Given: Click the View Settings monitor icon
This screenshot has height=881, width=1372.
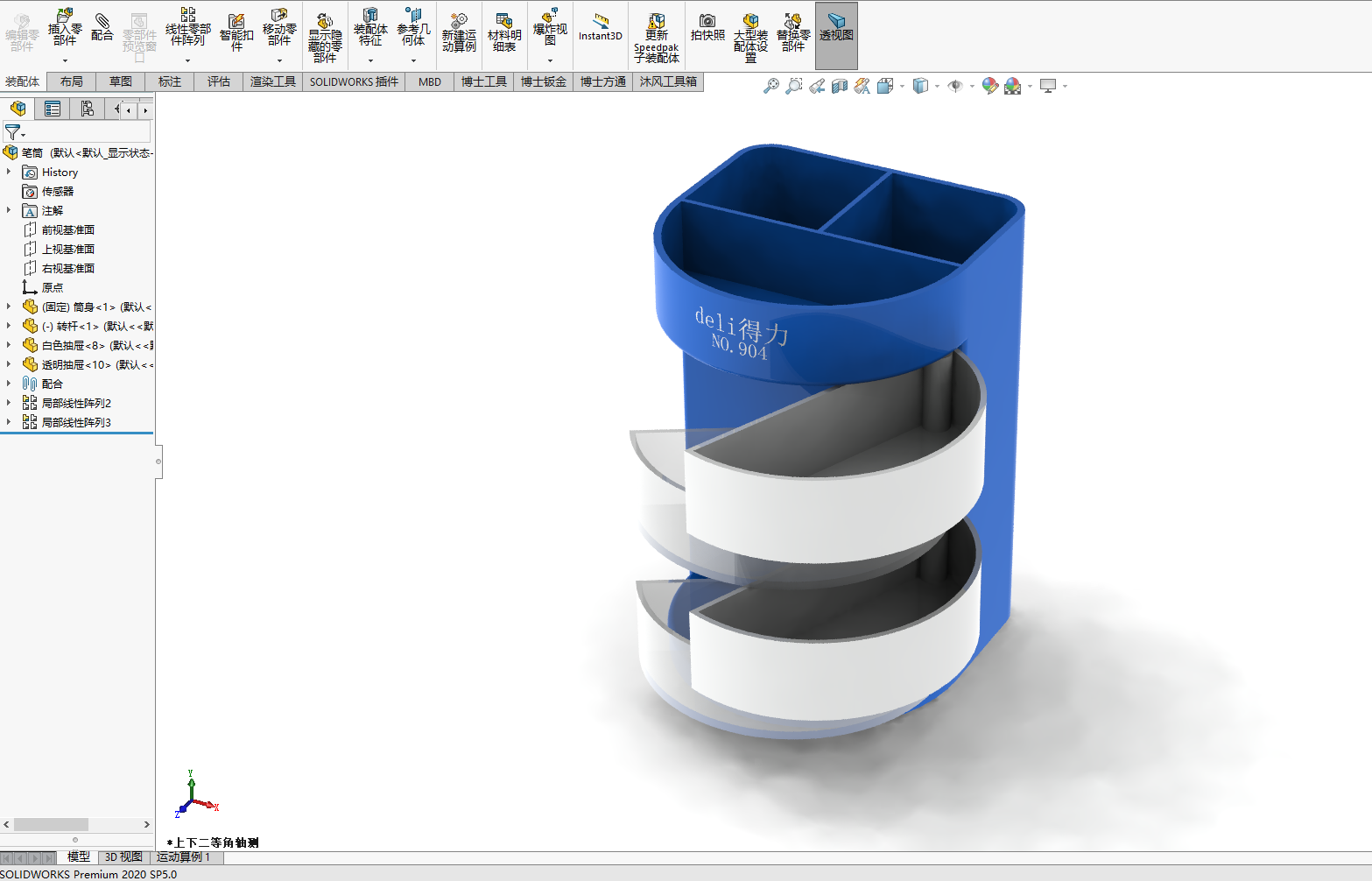Looking at the screenshot, I should pos(1048,86).
